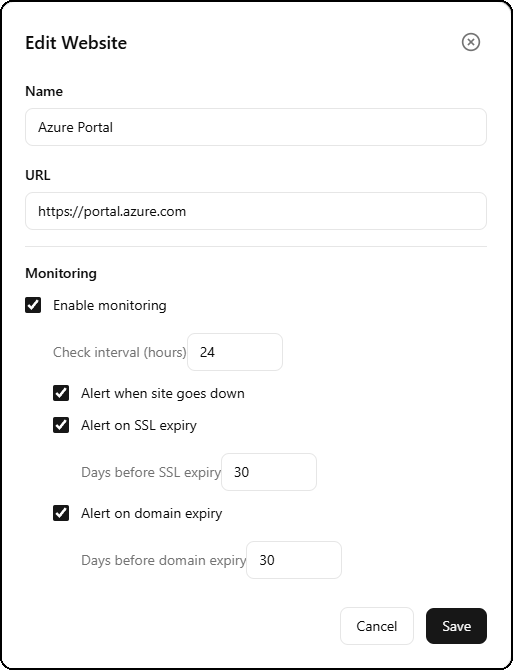
Task: Click the Days before SSL expiry label
Action: [151, 472]
